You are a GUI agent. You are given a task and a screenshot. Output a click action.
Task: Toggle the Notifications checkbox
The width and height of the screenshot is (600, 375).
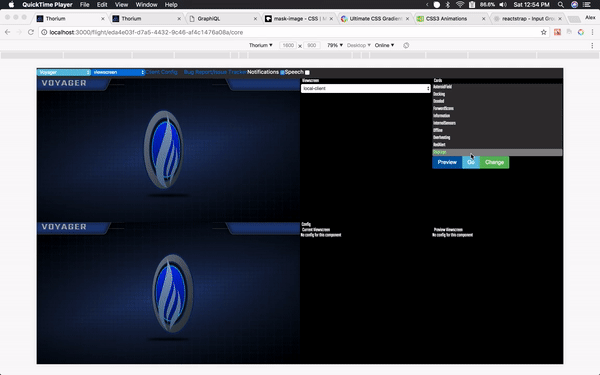(282, 72)
